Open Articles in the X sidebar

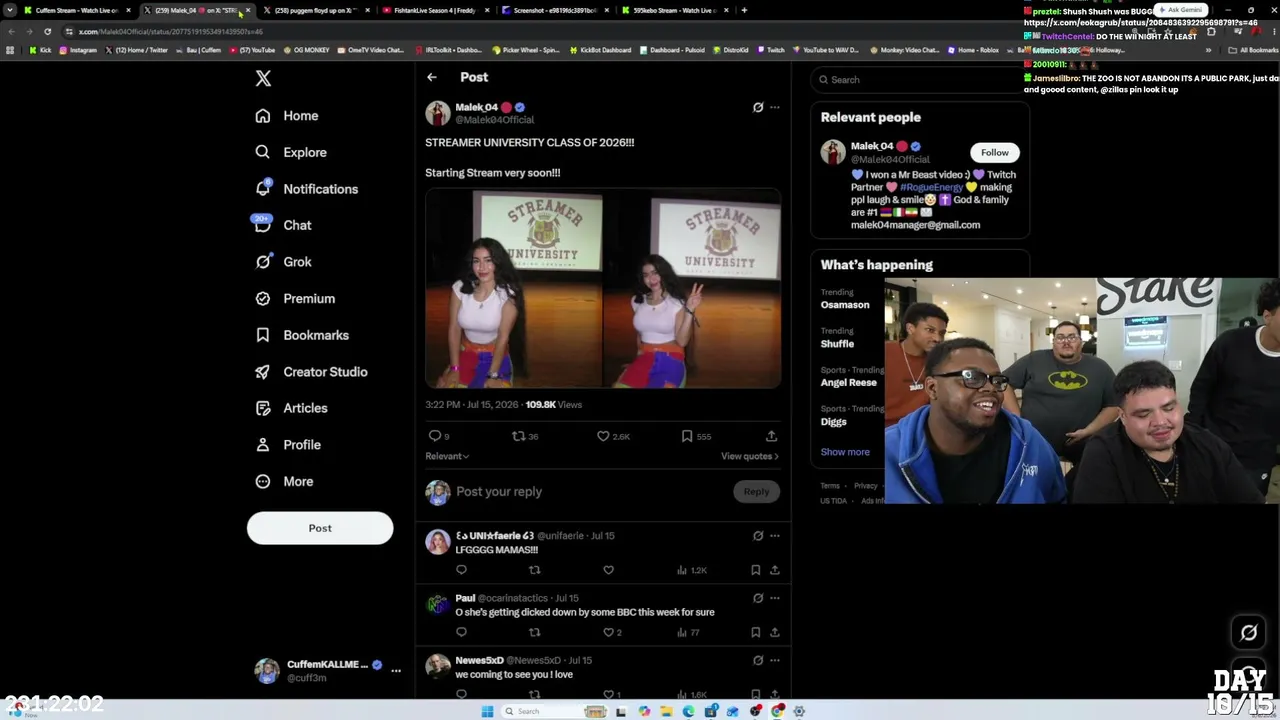click(291, 408)
